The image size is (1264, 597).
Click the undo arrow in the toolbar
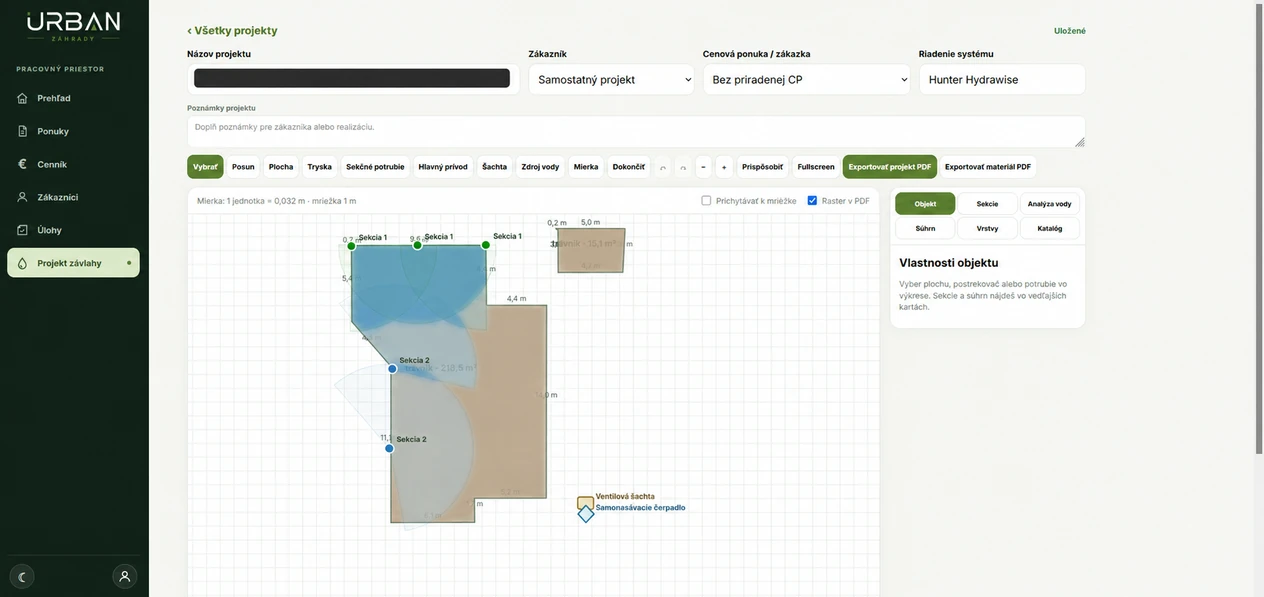coord(662,167)
